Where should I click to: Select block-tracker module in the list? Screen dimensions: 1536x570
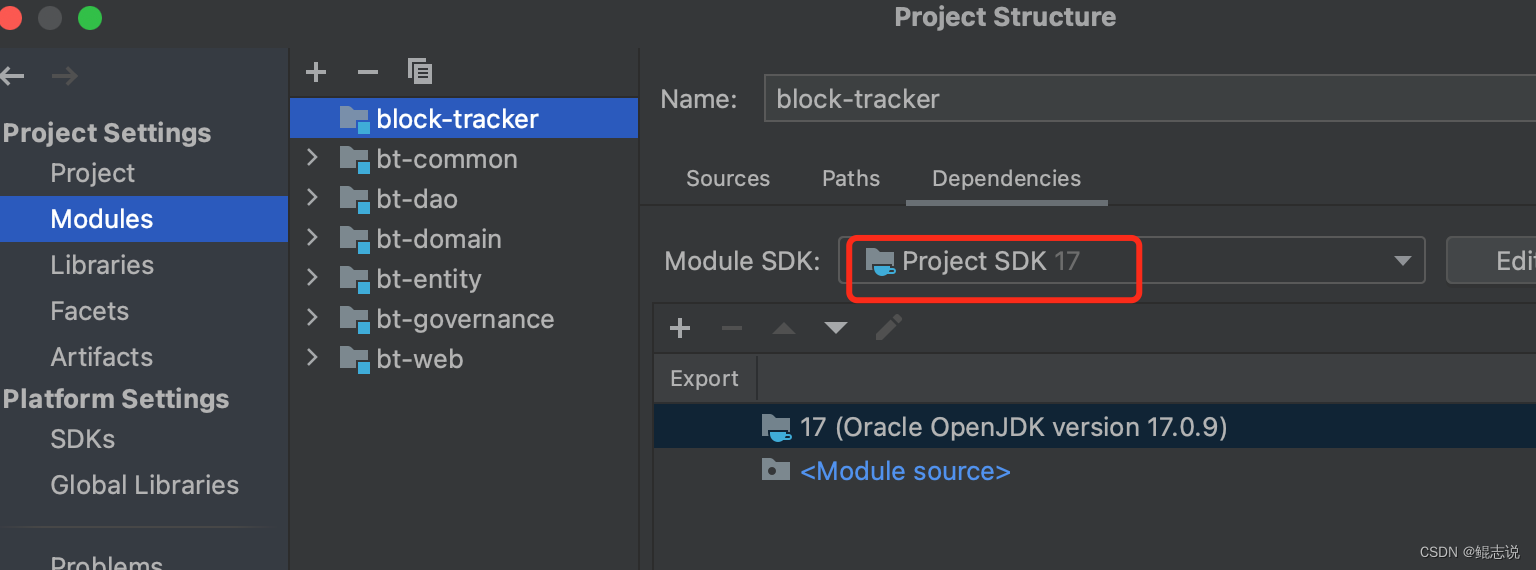[x=464, y=118]
